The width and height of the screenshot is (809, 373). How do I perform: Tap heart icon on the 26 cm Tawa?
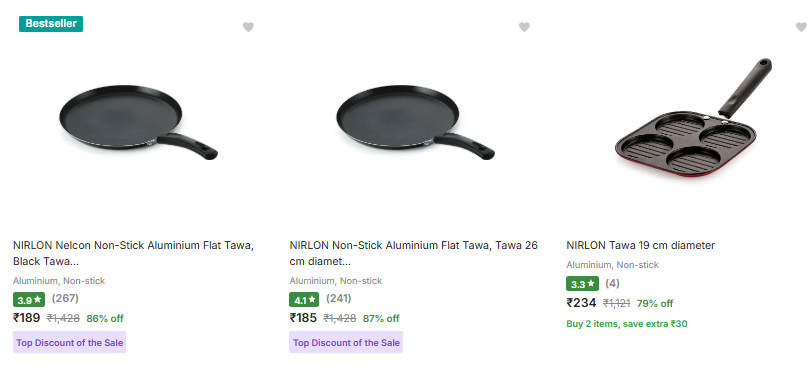coord(524,27)
